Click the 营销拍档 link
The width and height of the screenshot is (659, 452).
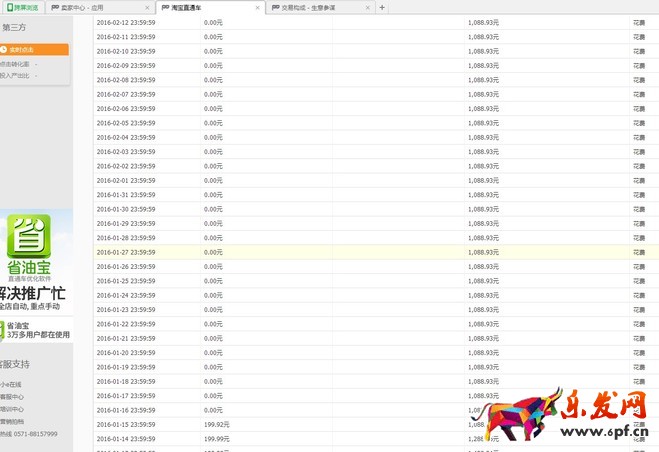pos(12,422)
